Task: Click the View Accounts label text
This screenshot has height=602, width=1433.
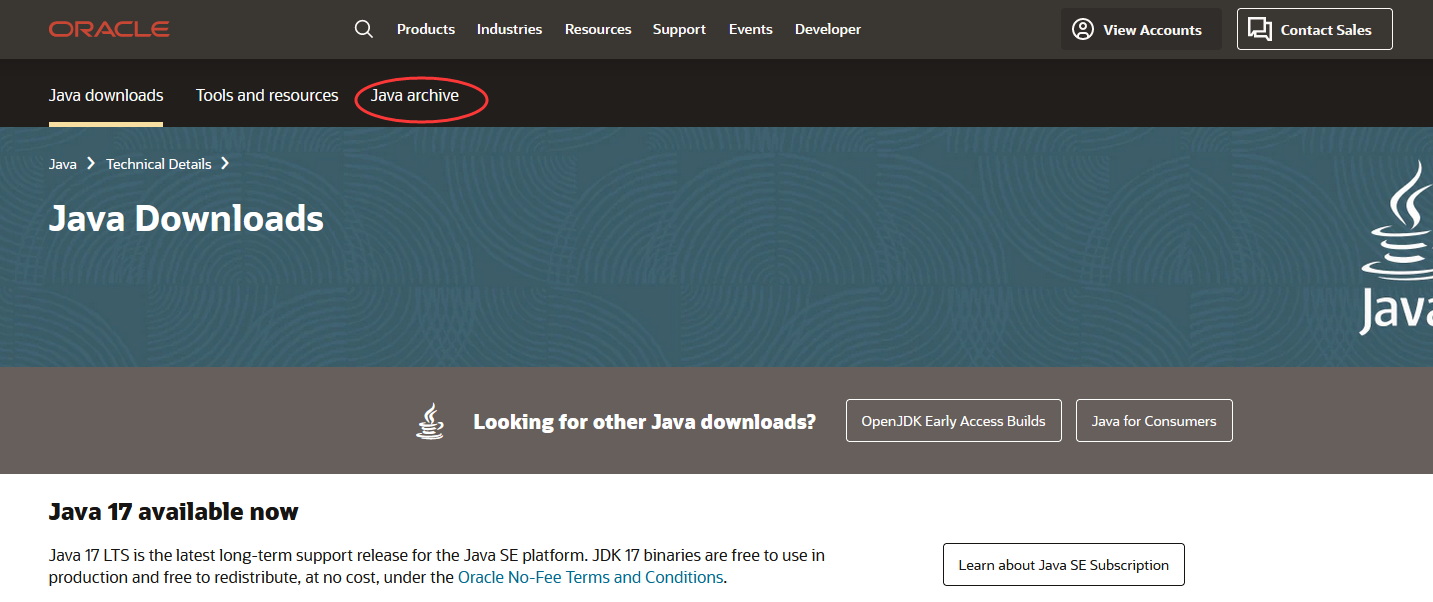Action: pos(1152,30)
